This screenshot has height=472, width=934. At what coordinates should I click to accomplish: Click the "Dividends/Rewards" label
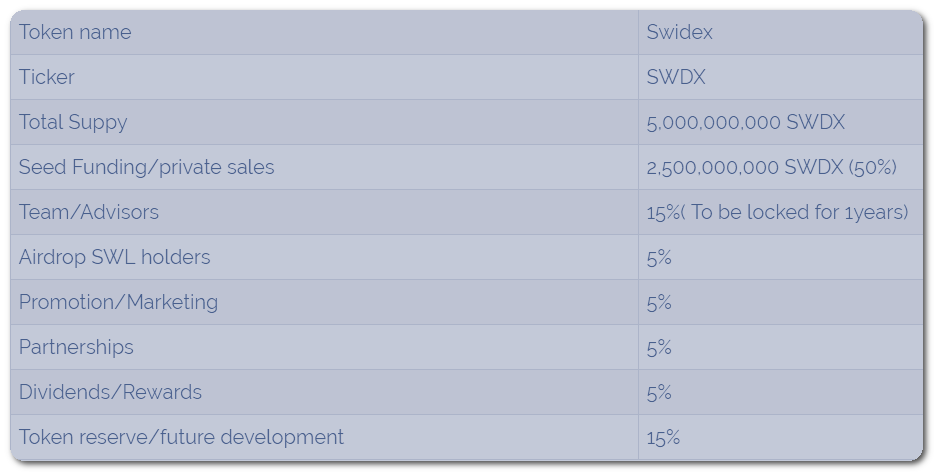[110, 392]
